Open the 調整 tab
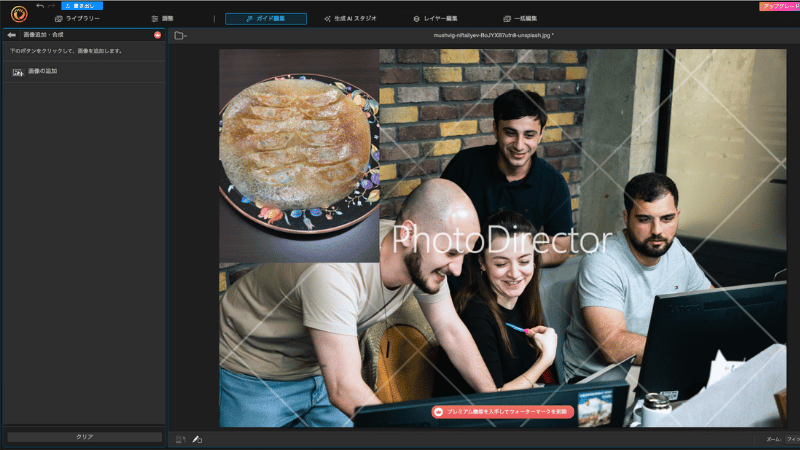The image size is (800, 450). [162, 18]
